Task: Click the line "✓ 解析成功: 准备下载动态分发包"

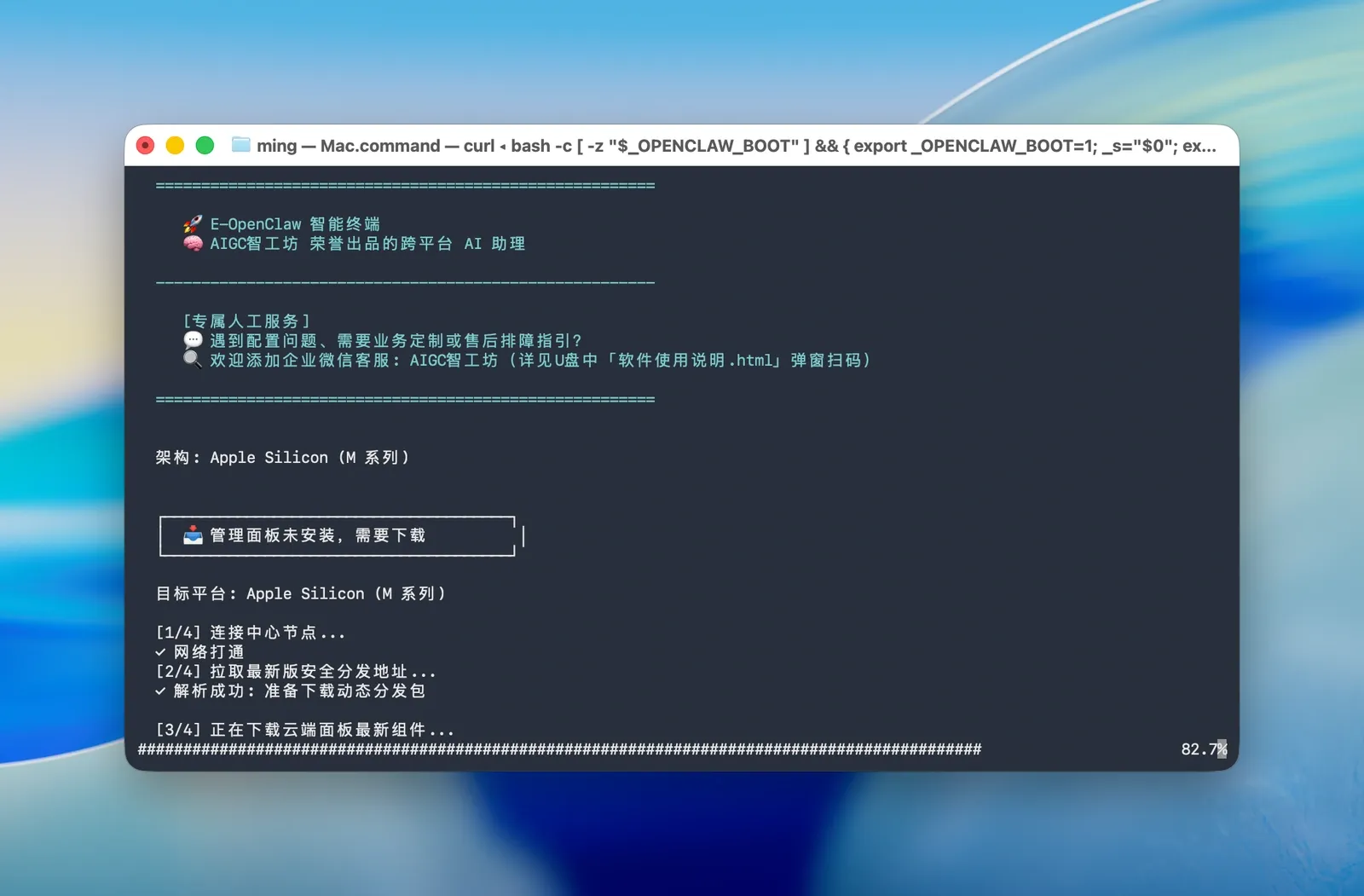Action: click(x=290, y=691)
